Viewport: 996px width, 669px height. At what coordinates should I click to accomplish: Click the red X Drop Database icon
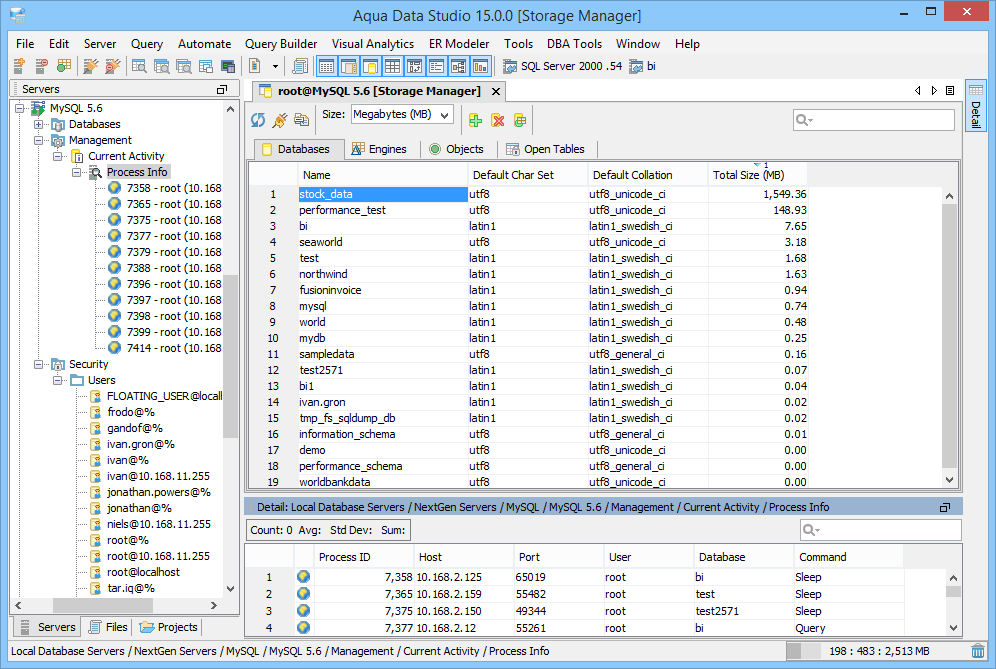coord(497,119)
